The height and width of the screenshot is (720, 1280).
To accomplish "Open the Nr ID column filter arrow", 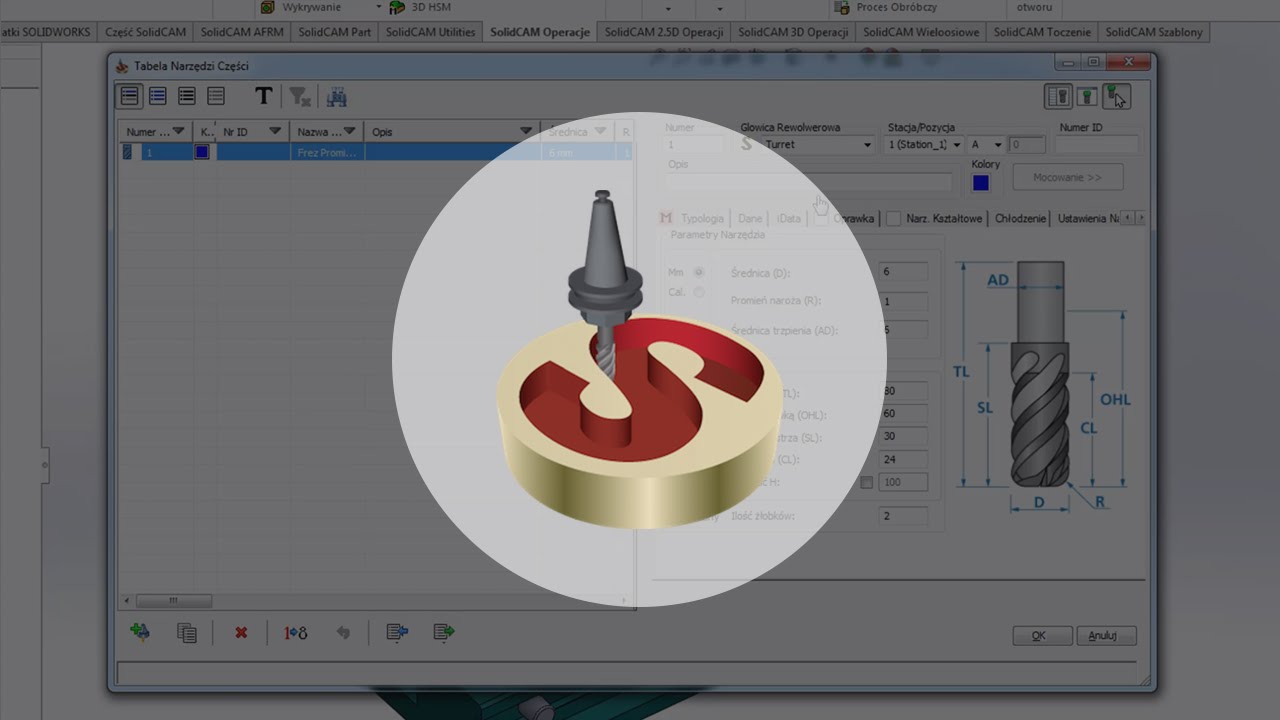I will [x=275, y=131].
